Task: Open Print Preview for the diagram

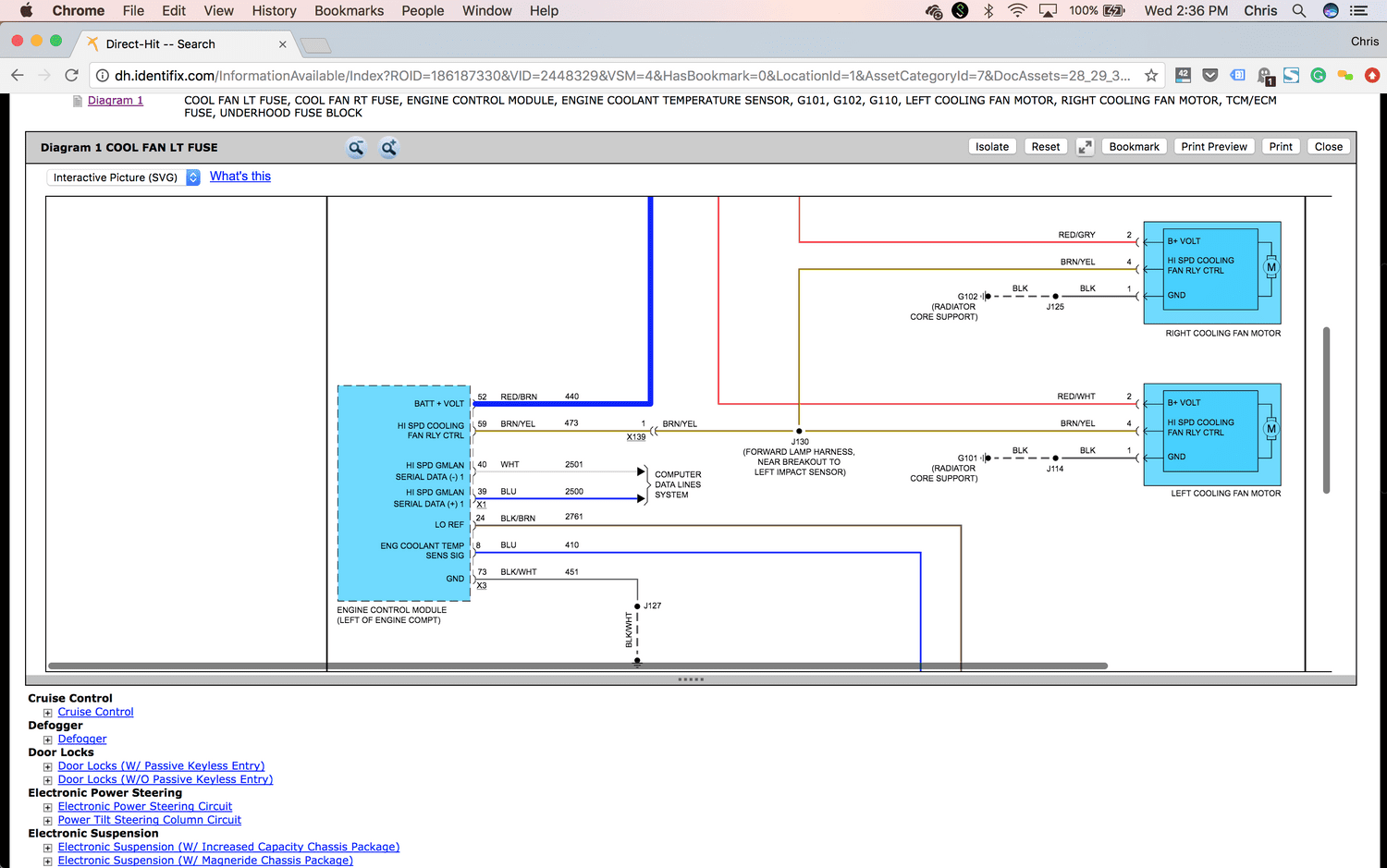Action: (1213, 146)
